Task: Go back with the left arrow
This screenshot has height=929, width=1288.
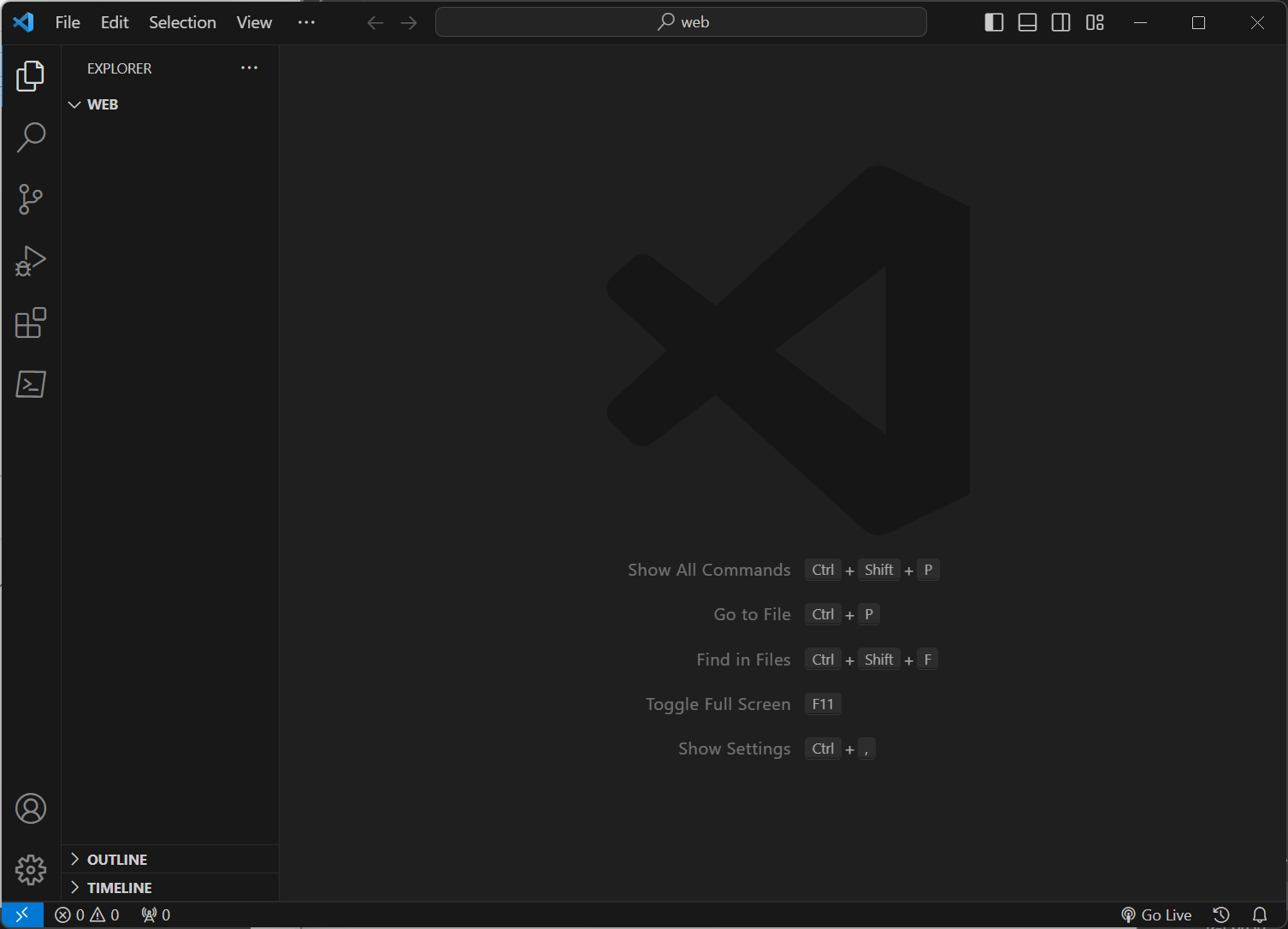Action: point(375,22)
